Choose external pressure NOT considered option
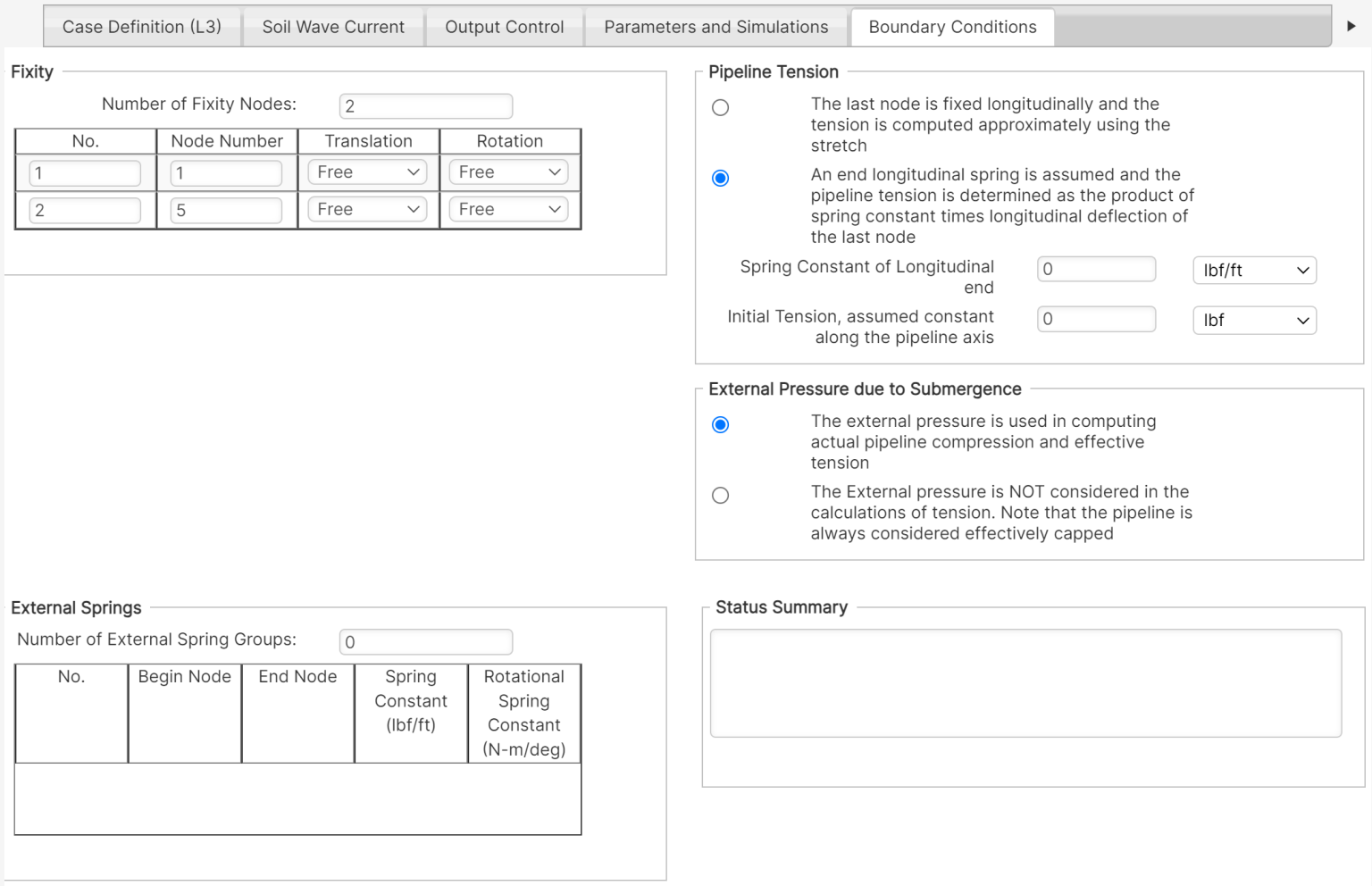 (x=720, y=495)
